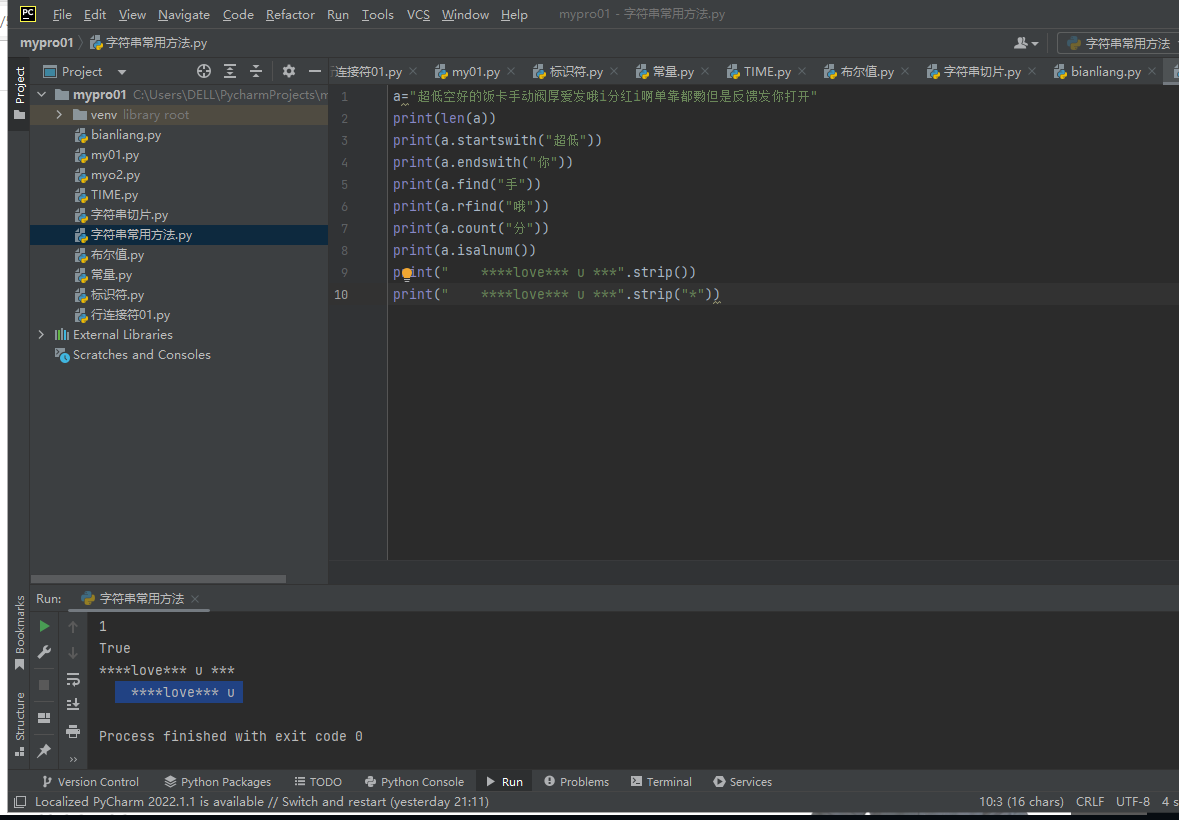Toggle the Project side tool button
1179x820 pixels.
point(20,93)
